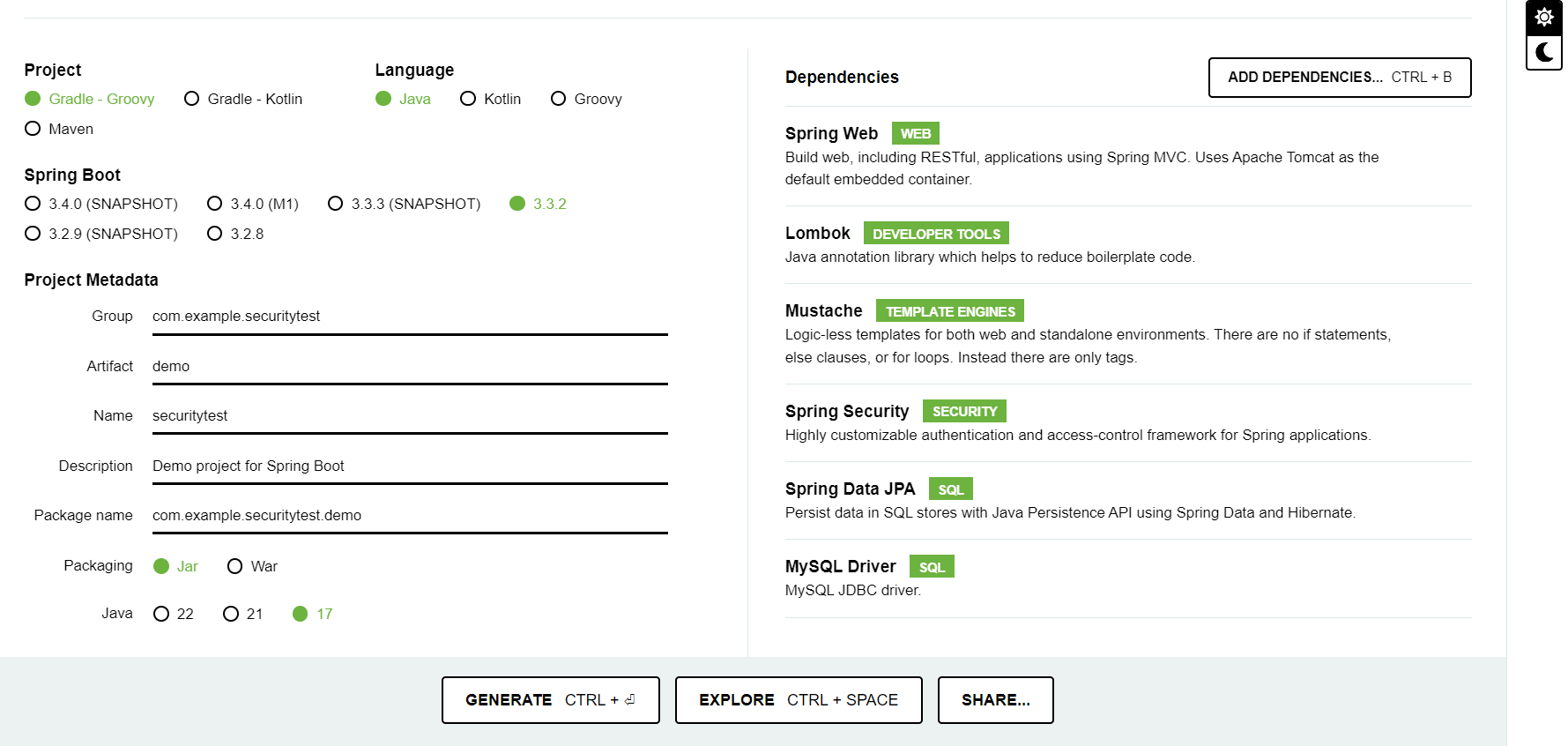This screenshot has width=1568, height=746.
Task: Choose Jar packaging
Action: pos(176,566)
